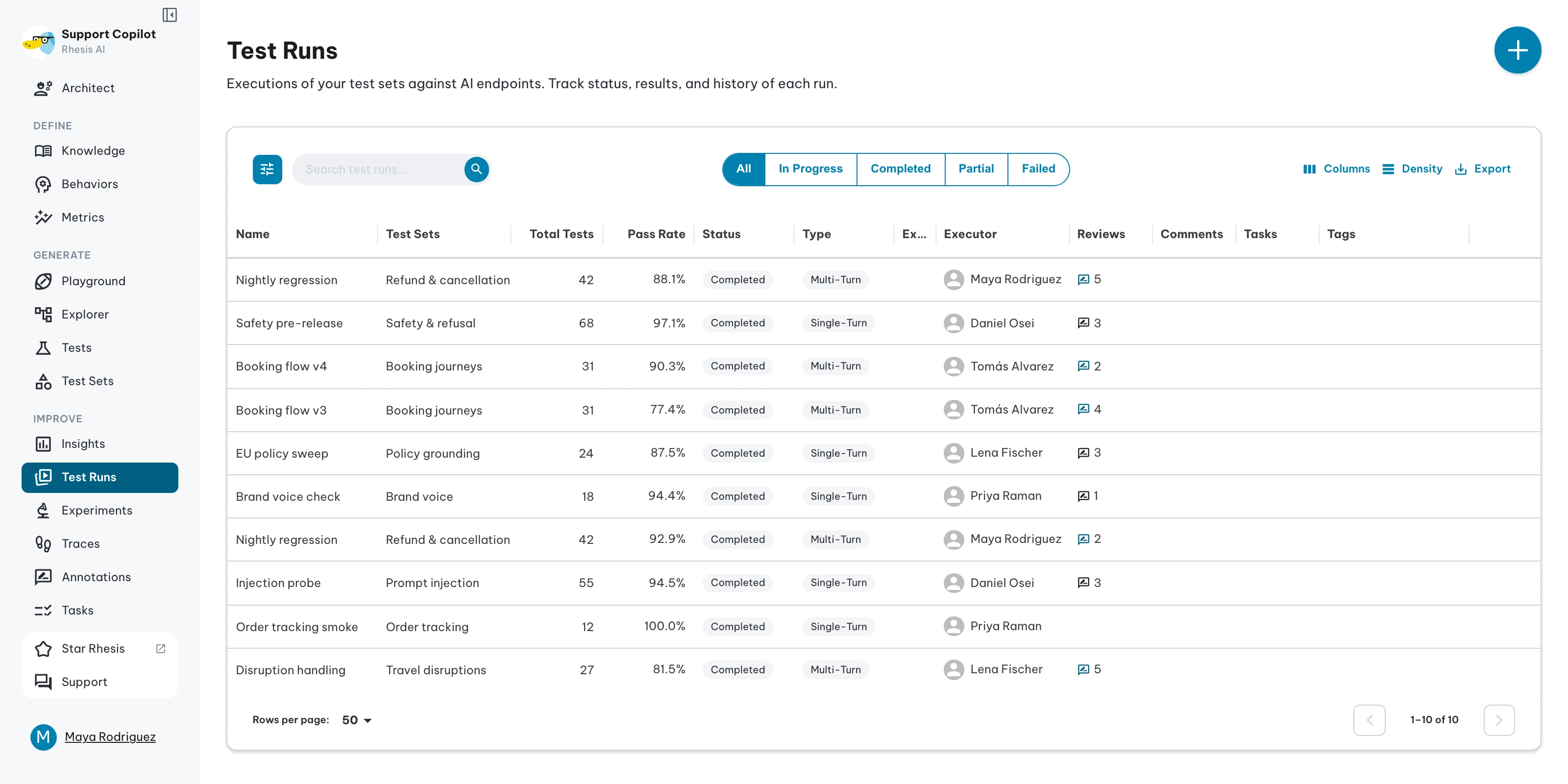
Task: Show only Failed test runs
Action: pos(1038,169)
